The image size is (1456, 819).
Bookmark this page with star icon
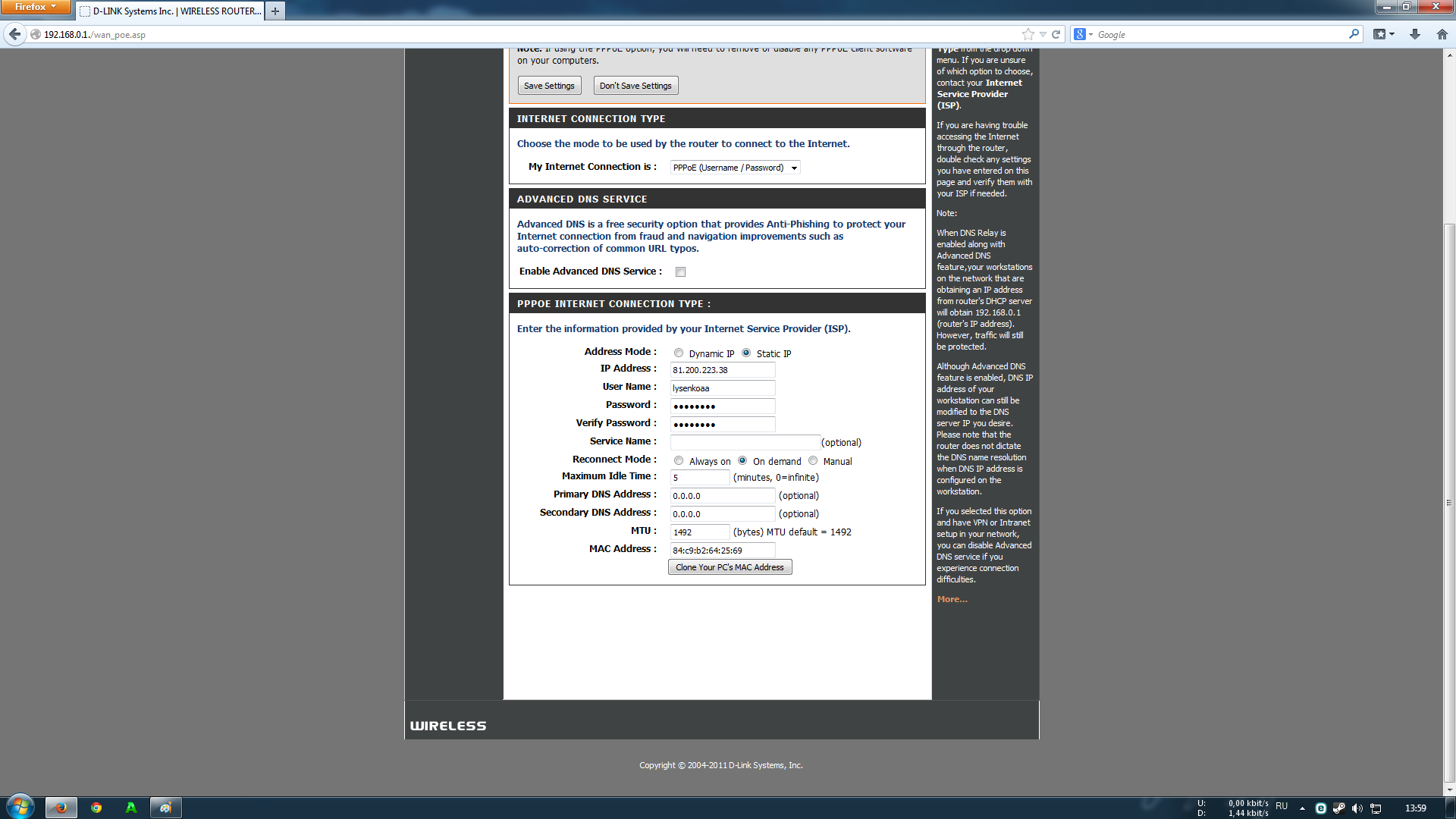tap(1028, 34)
